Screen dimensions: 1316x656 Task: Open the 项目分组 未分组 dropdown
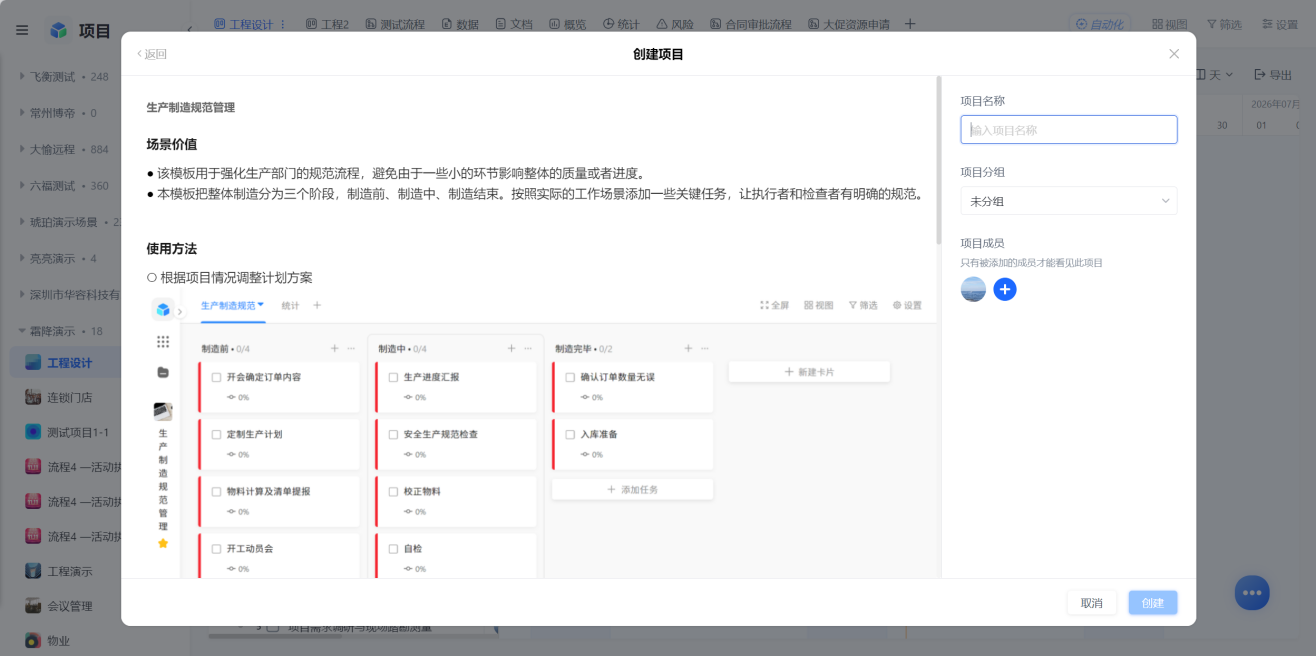point(1069,201)
